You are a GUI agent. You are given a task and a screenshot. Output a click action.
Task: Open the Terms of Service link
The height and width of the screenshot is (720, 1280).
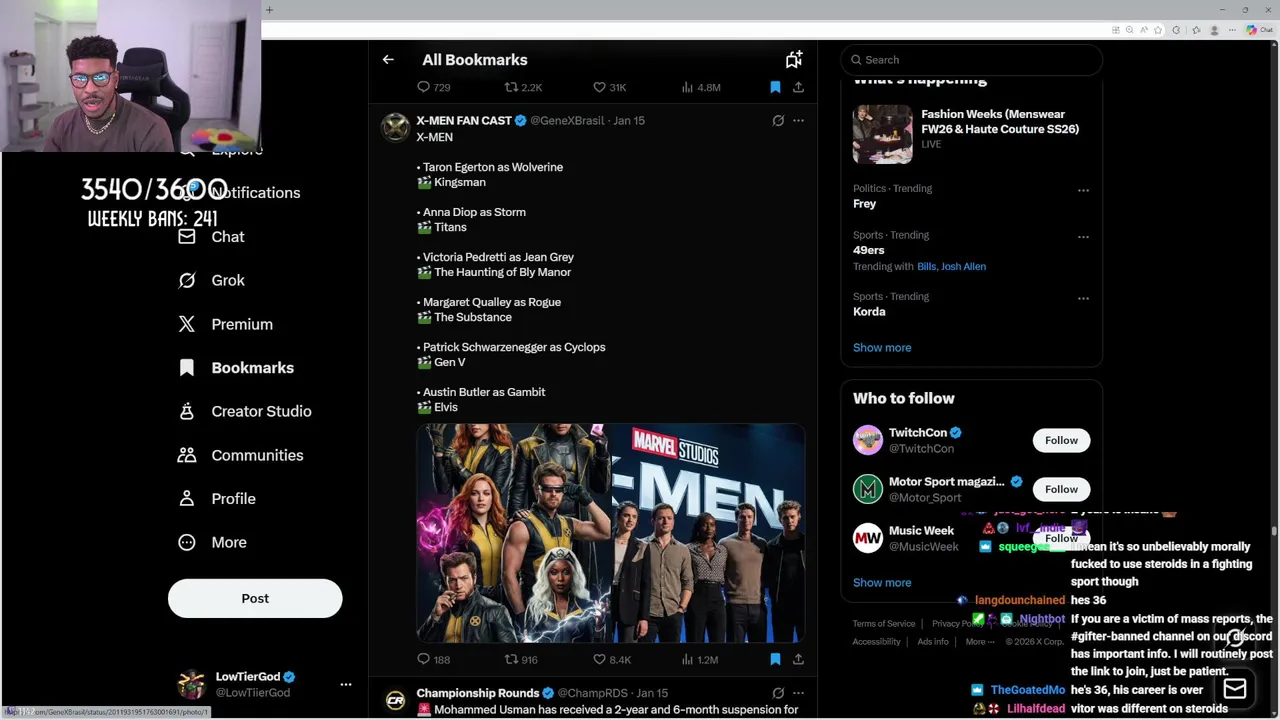click(884, 624)
